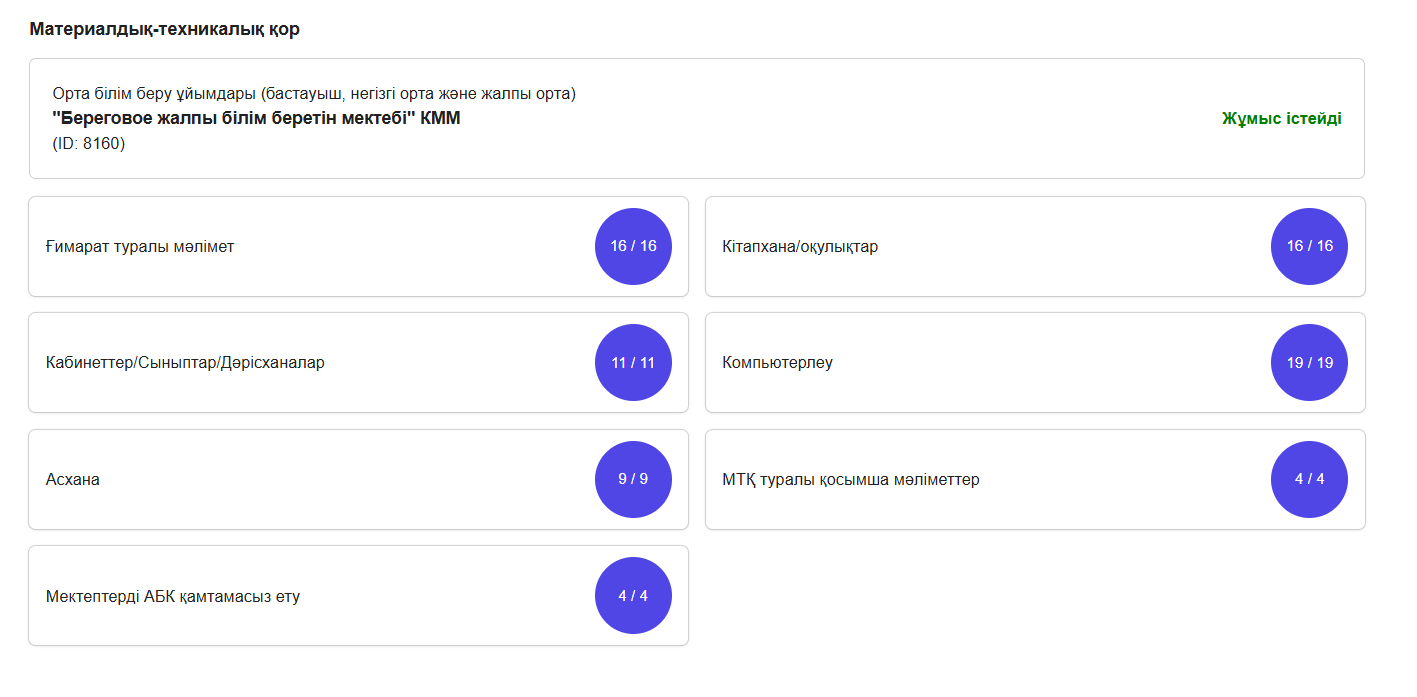This screenshot has width=1417, height=697.
Task: Click the Береговое жалпы білім беретін мектебі name
Action: pos(256,118)
